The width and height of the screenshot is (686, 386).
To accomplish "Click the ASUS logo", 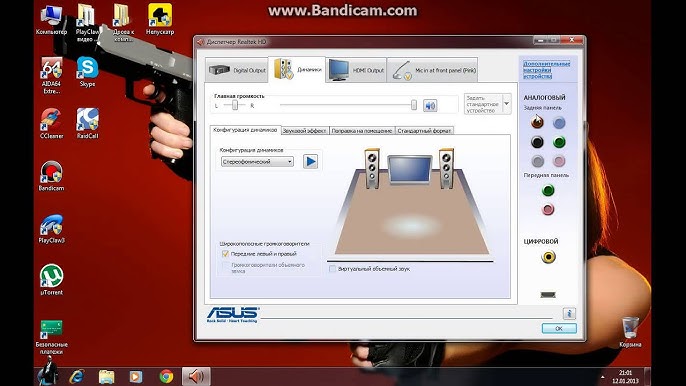I will click(x=232, y=315).
